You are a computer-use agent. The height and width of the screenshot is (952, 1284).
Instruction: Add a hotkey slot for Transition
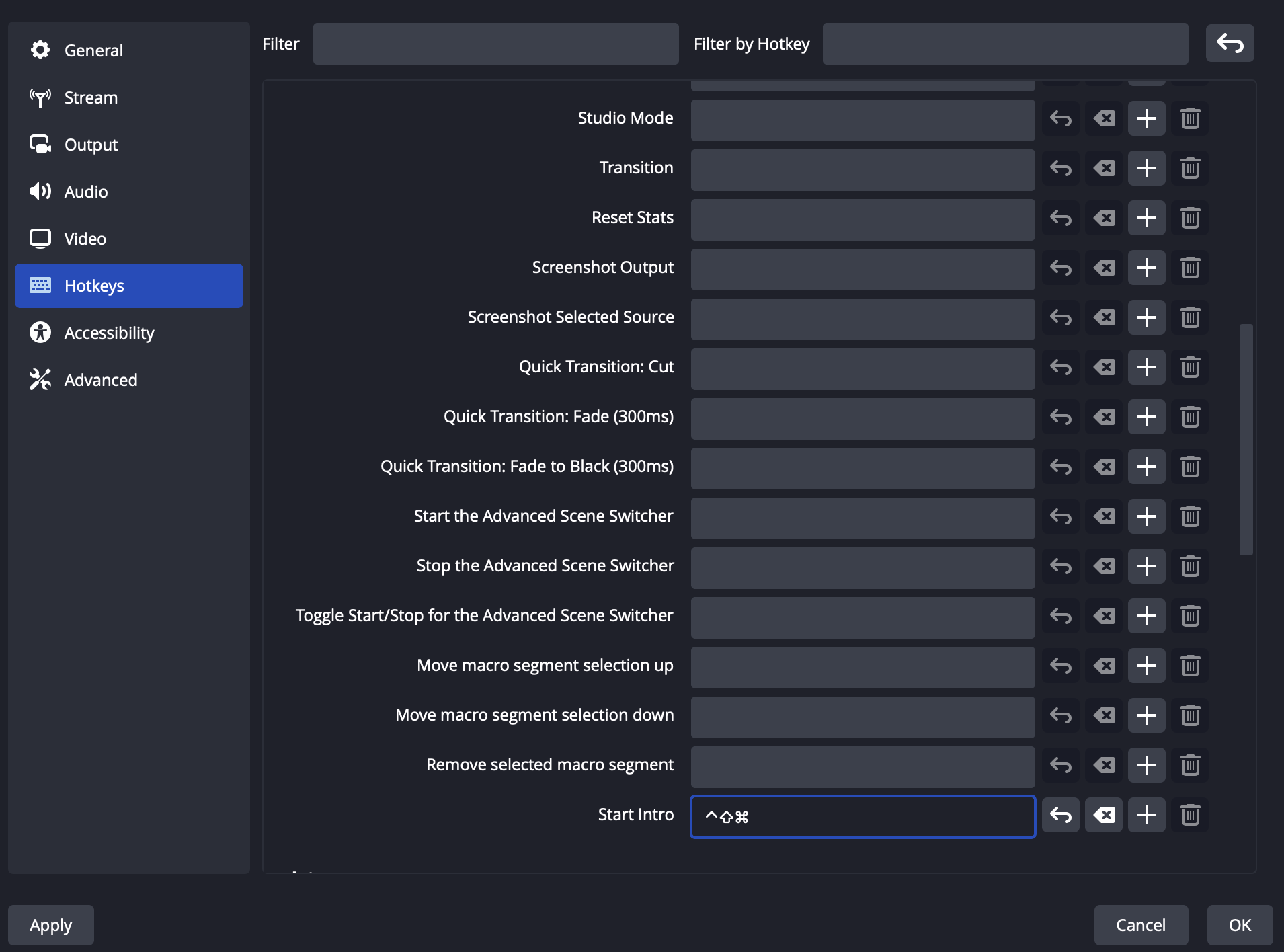tap(1146, 169)
